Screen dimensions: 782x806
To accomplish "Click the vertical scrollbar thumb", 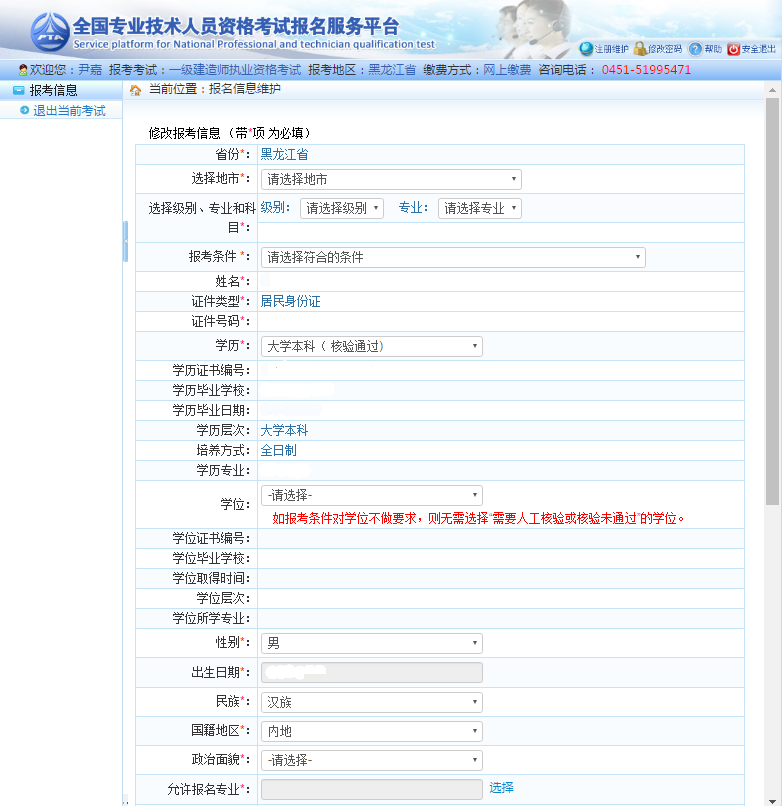I will click(x=773, y=300).
